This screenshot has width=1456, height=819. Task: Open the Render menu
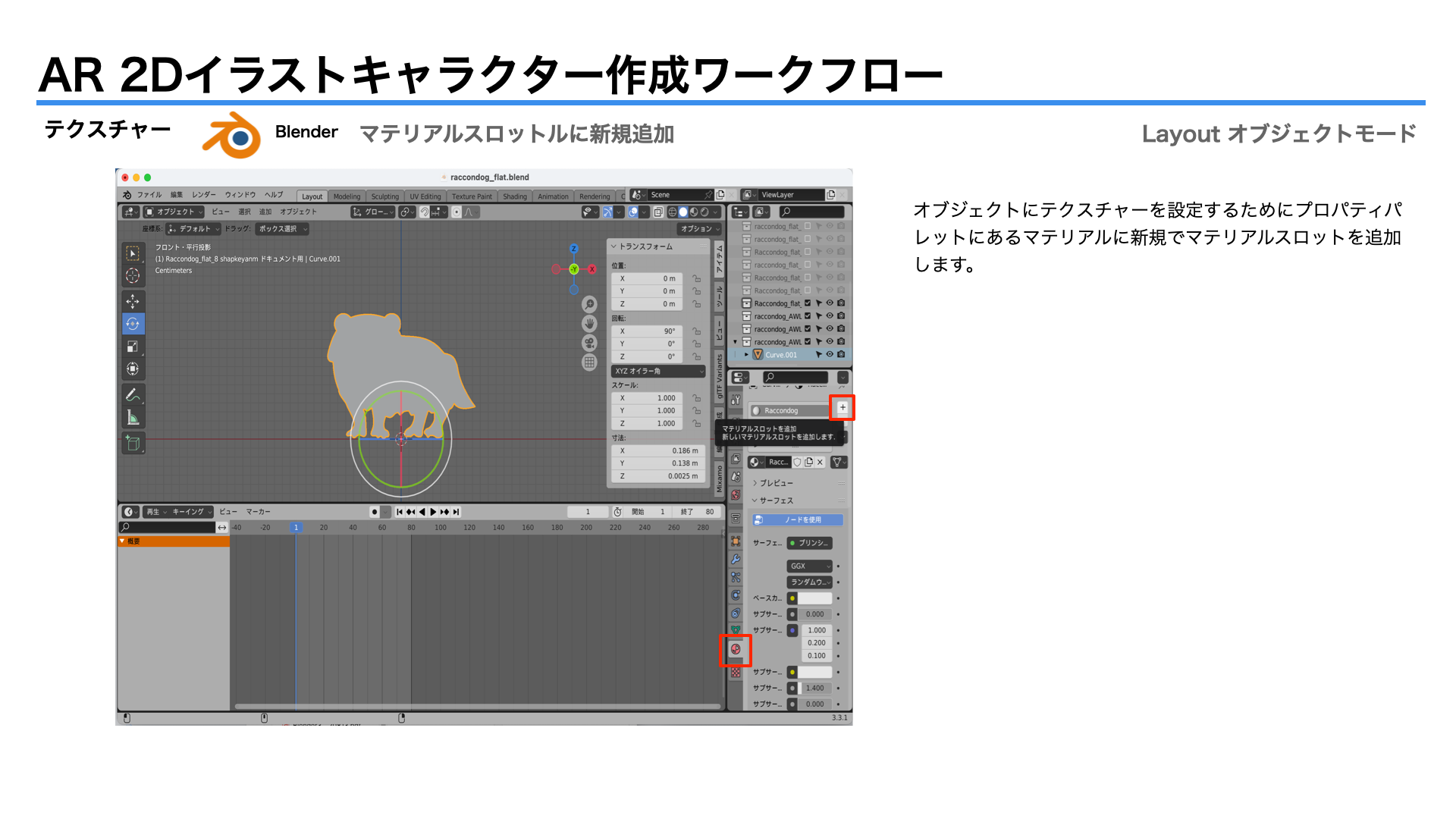204,195
